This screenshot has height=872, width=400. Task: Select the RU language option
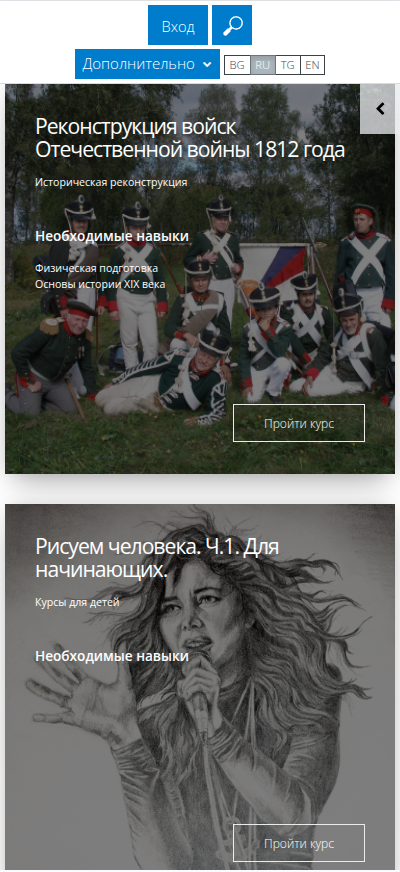pyautogui.click(x=263, y=65)
